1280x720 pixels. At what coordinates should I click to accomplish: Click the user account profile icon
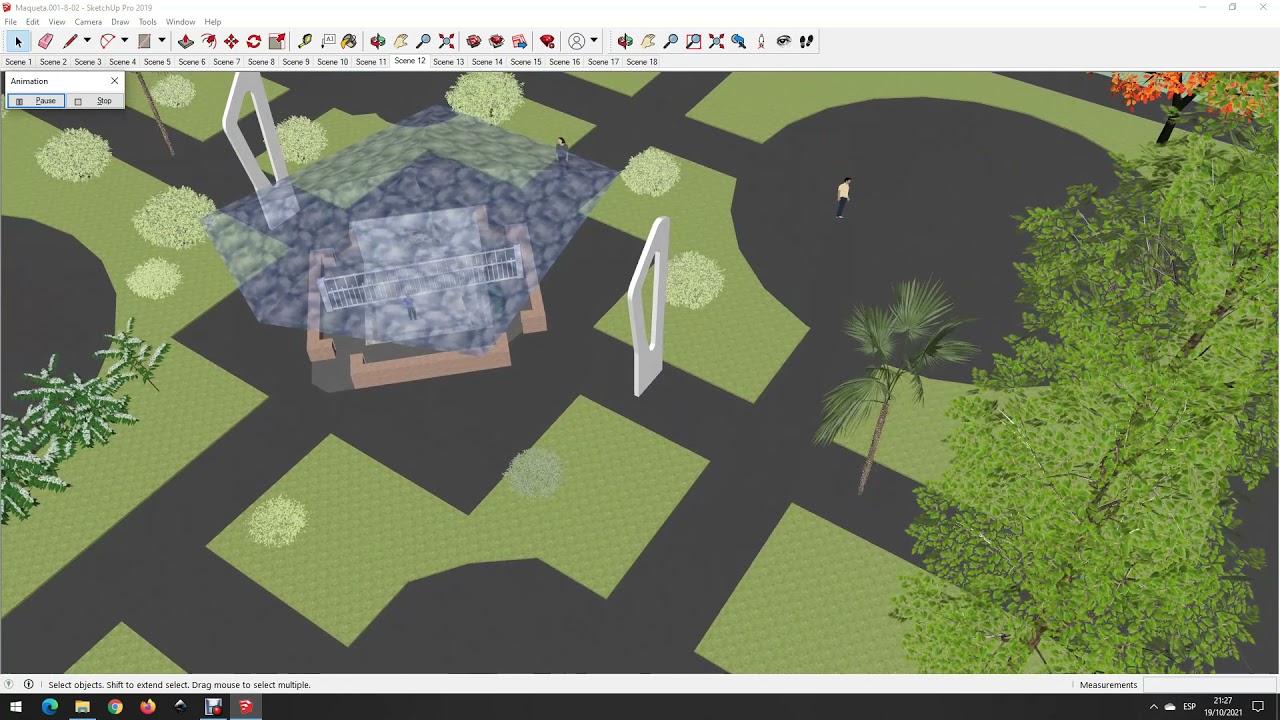(x=576, y=41)
